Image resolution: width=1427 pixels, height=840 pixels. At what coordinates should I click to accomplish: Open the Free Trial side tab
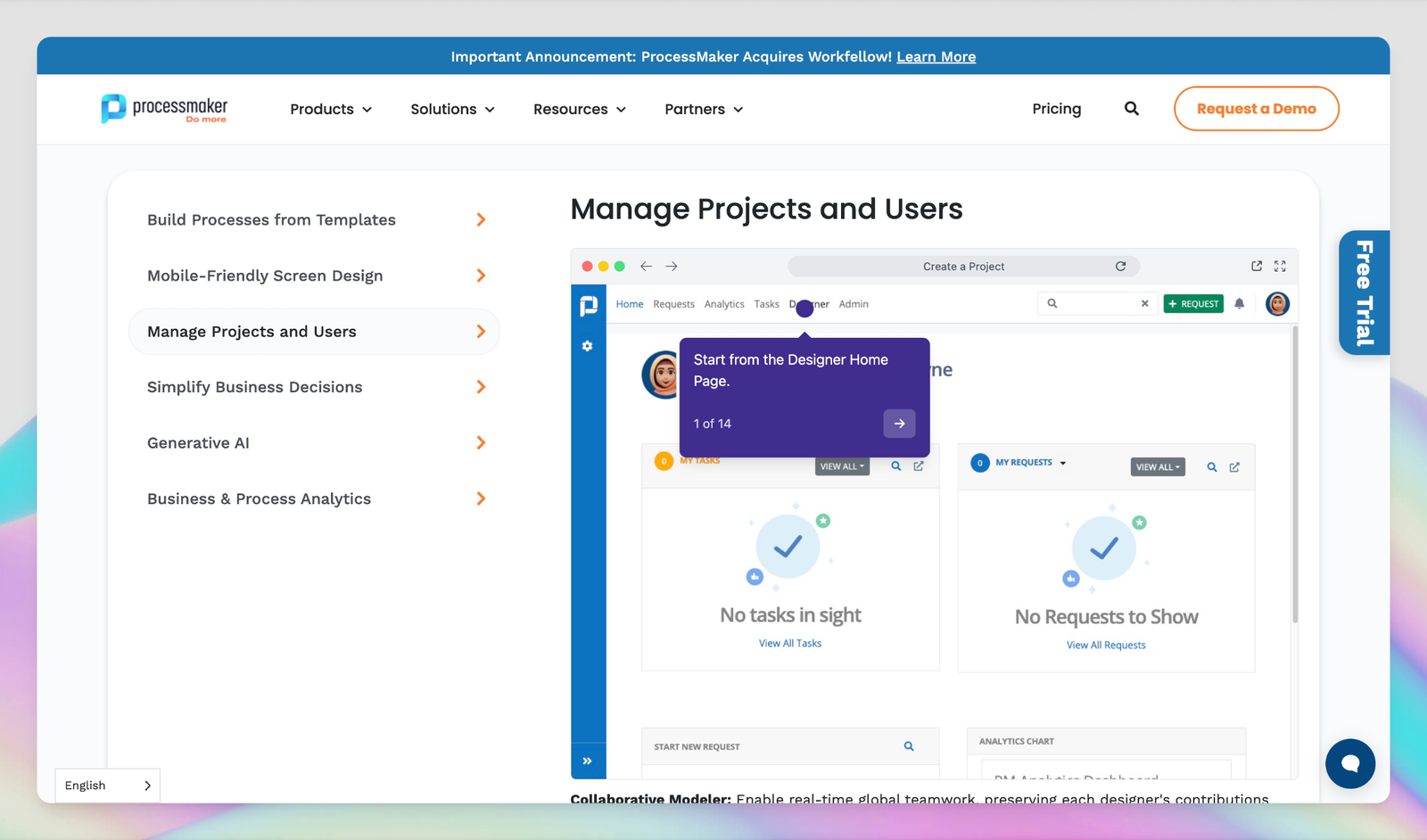coord(1365,292)
